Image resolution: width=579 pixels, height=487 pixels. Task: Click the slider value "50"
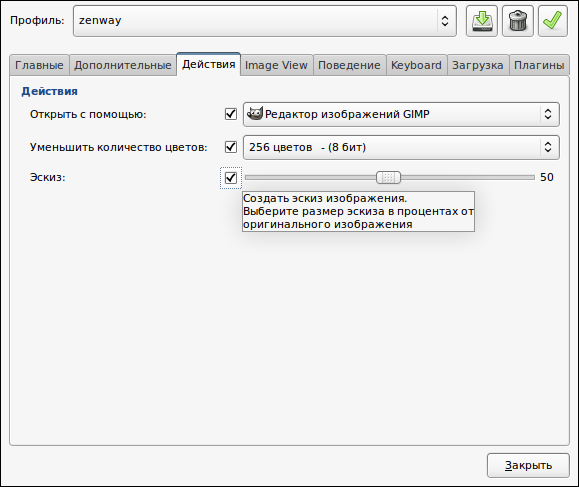pos(547,178)
